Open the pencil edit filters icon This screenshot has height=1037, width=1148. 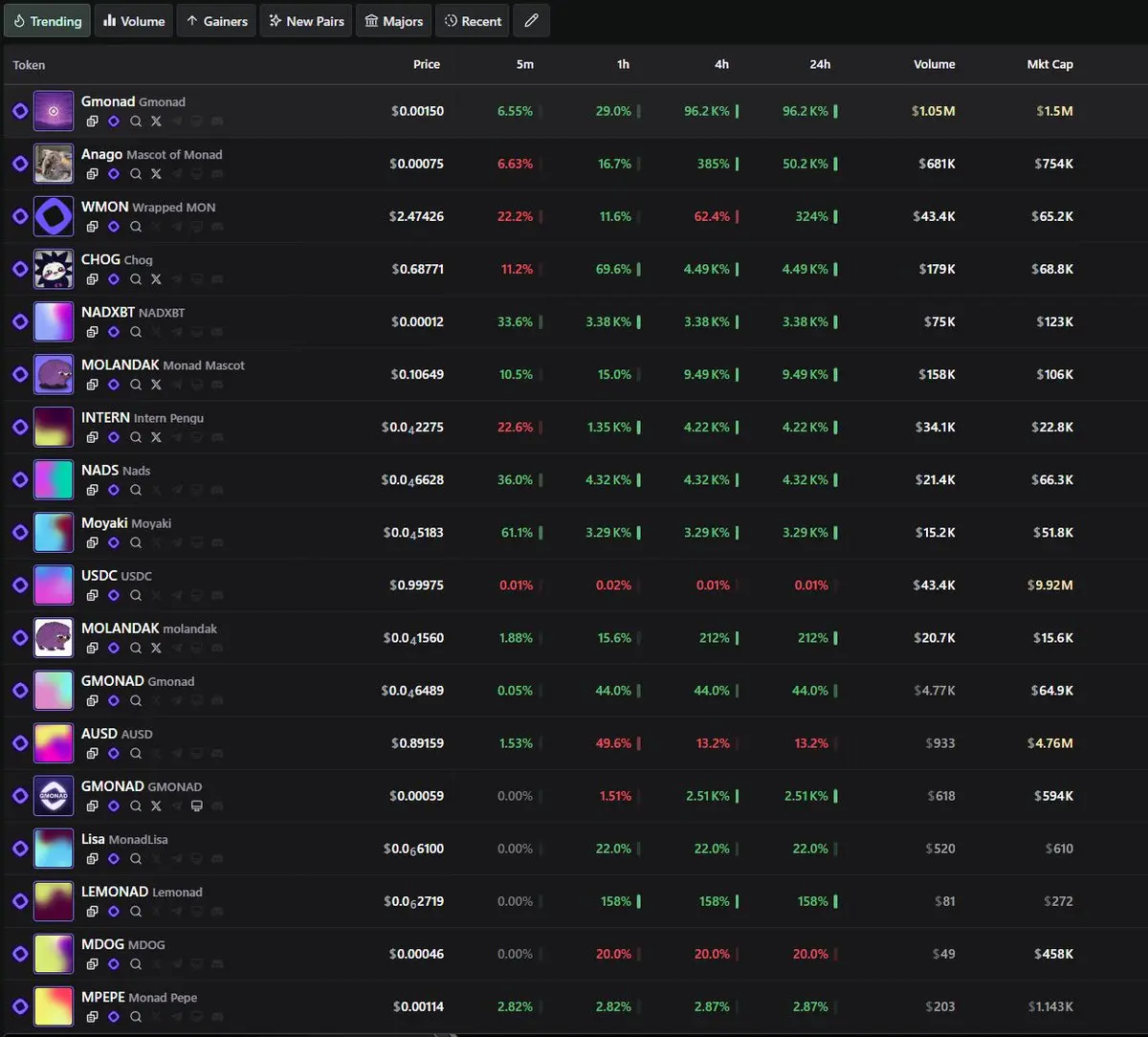click(531, 21)
